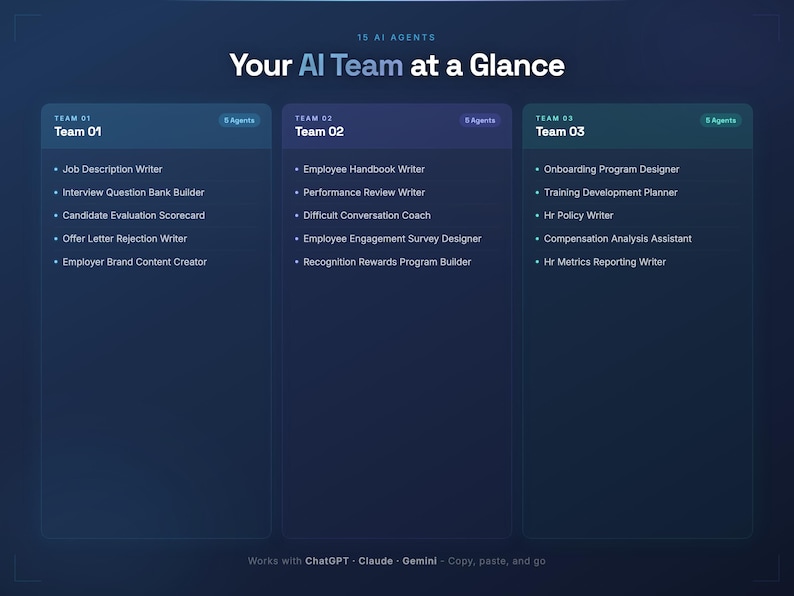
Task: Click 'Claude' in the footer
Action: (376, 561)
